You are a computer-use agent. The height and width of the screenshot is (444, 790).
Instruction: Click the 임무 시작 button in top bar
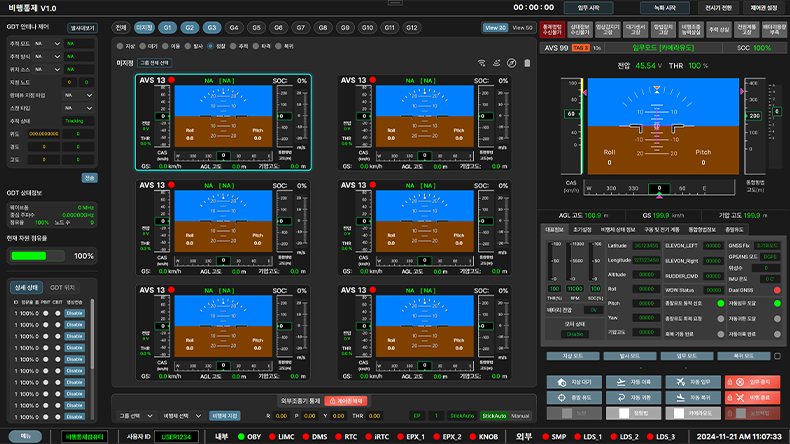(x=588, y=8)
